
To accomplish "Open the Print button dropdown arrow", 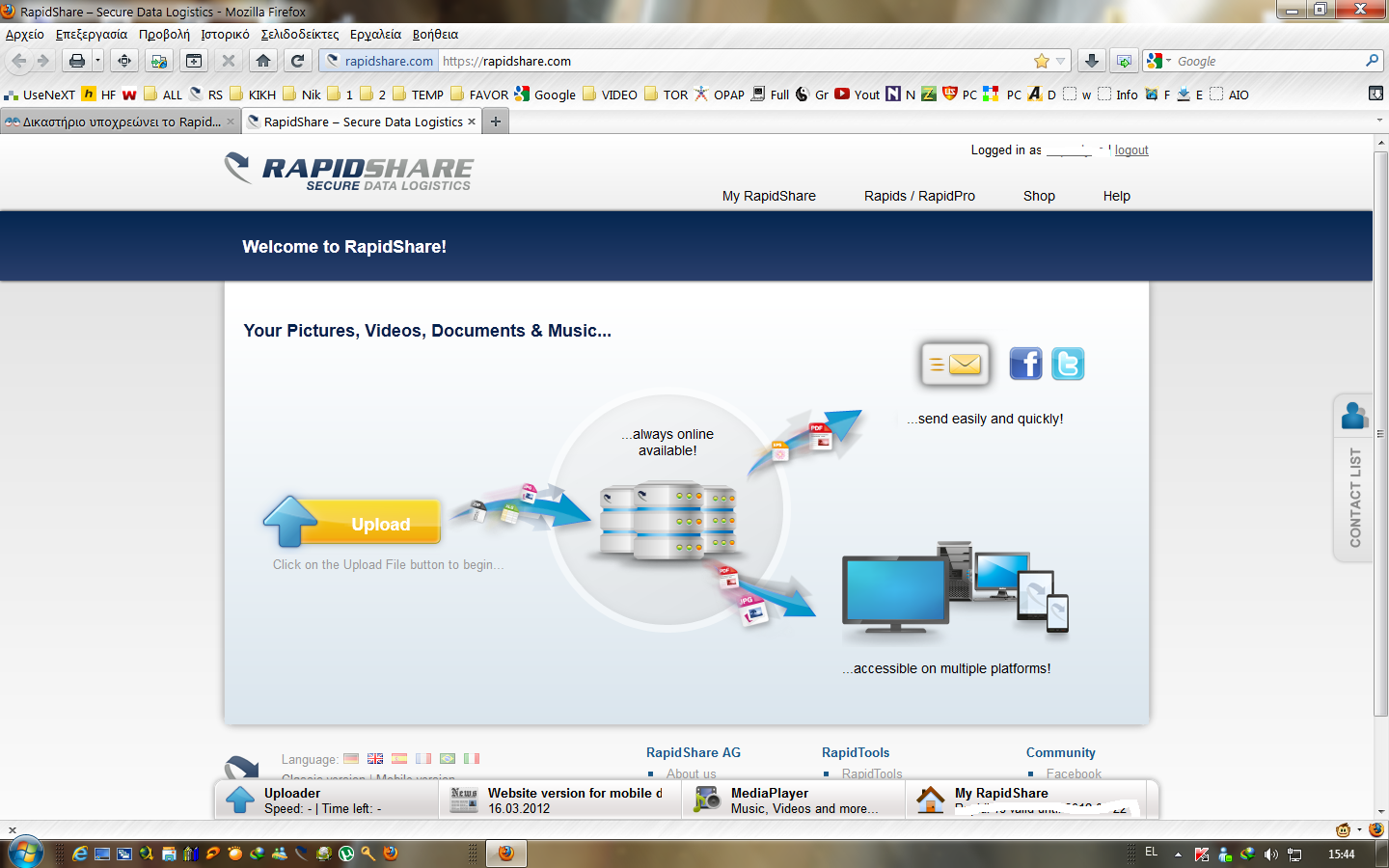I will 97,61.
